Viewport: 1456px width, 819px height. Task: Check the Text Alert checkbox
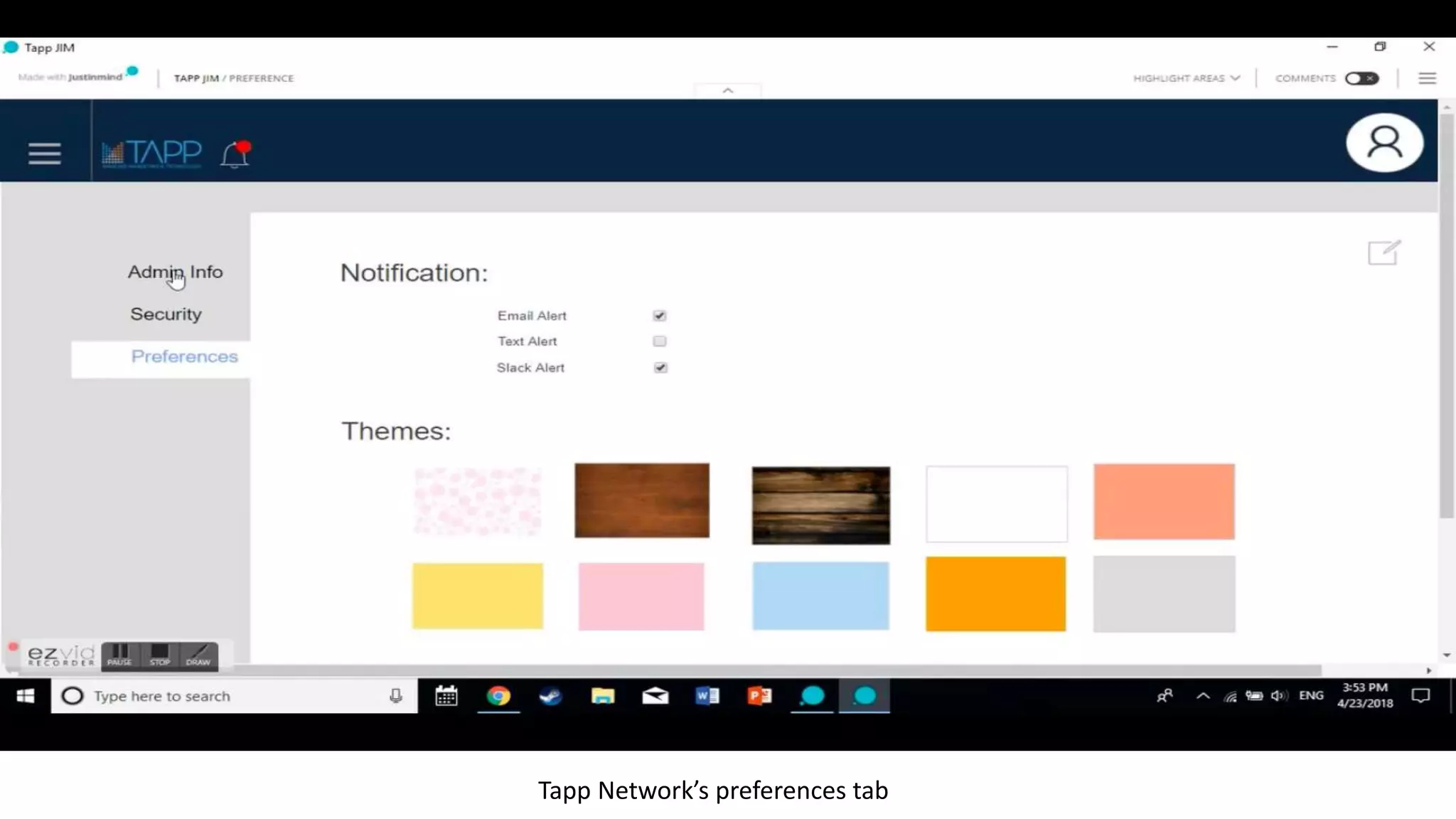tap(660, 341)
